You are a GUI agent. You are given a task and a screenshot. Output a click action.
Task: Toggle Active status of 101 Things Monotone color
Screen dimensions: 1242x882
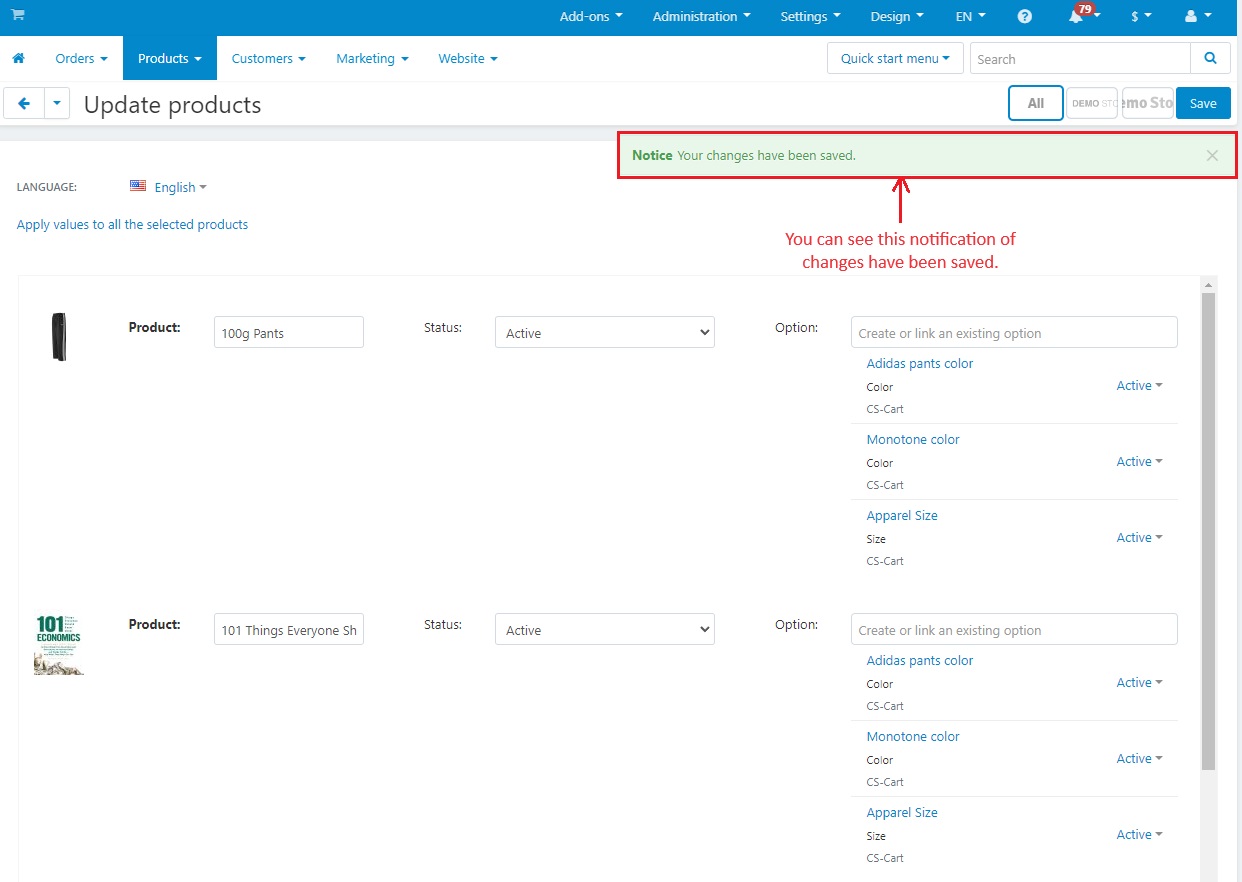(x=1139, y=759)
